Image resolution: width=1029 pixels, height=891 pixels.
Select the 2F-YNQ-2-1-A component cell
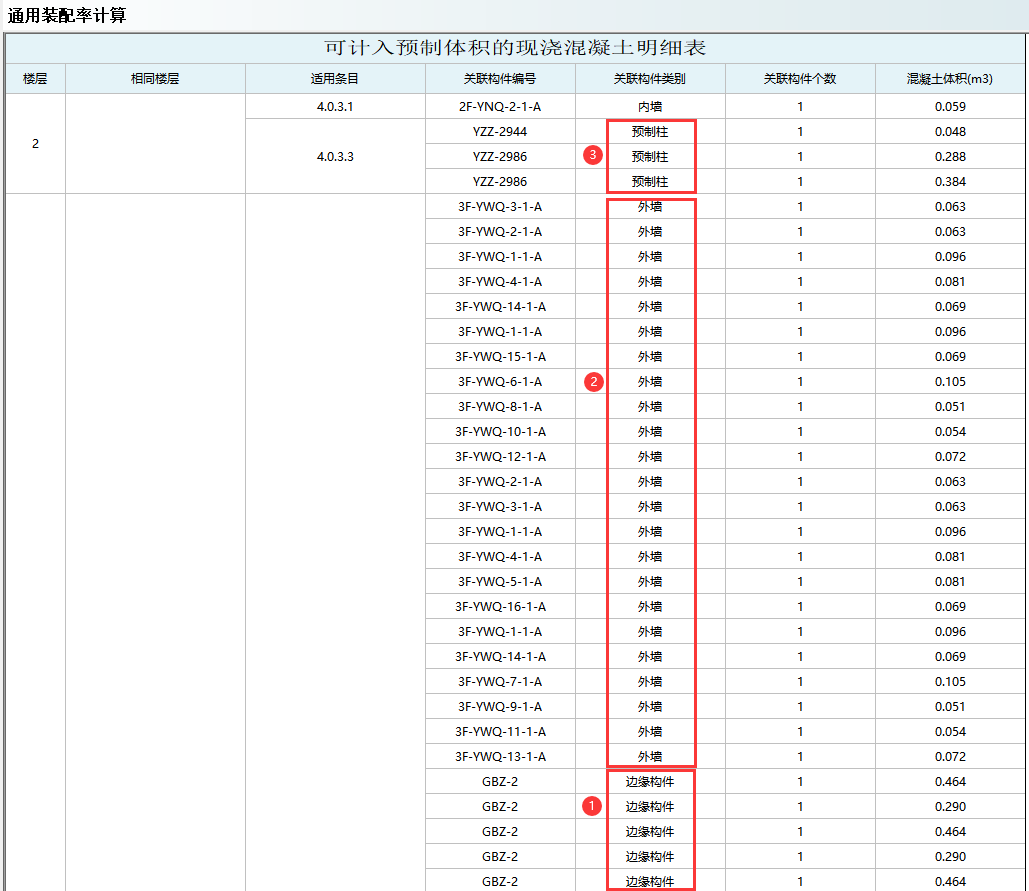tap(500, 106)
